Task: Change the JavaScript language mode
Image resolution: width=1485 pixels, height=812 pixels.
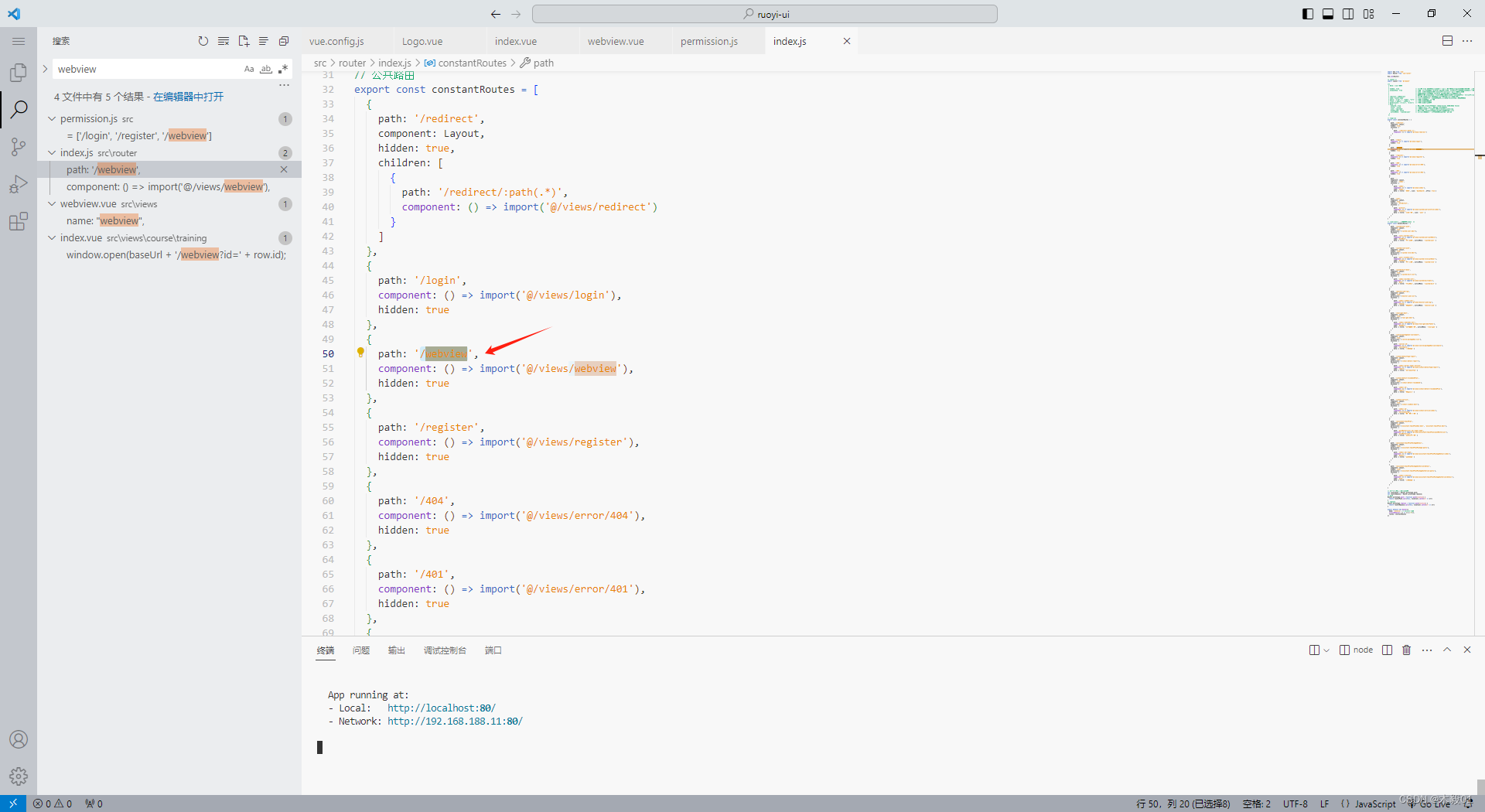Action: pyautogui.click(x=1375, y=803)
